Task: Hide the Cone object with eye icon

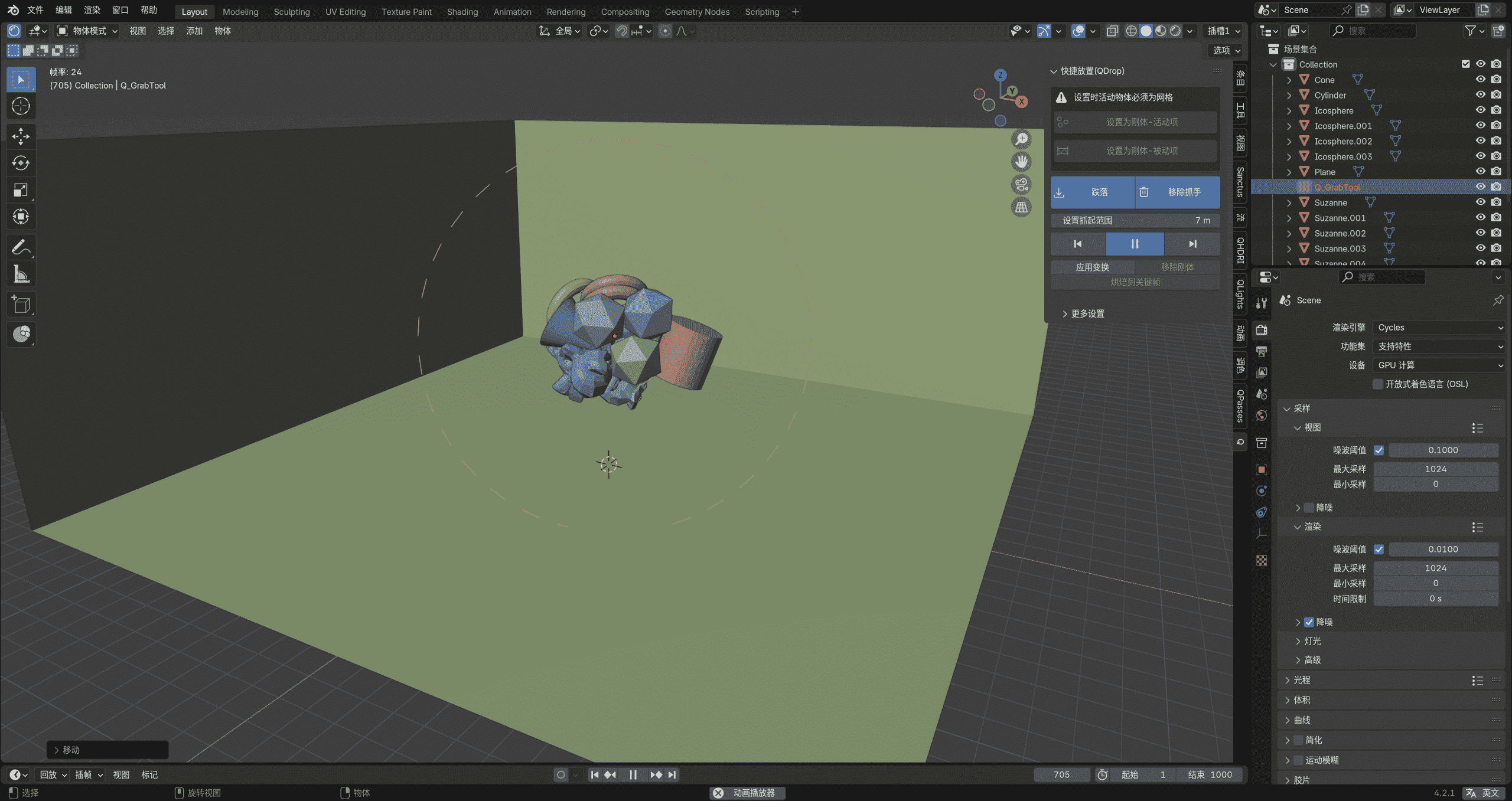Action: coord(1480,79)
